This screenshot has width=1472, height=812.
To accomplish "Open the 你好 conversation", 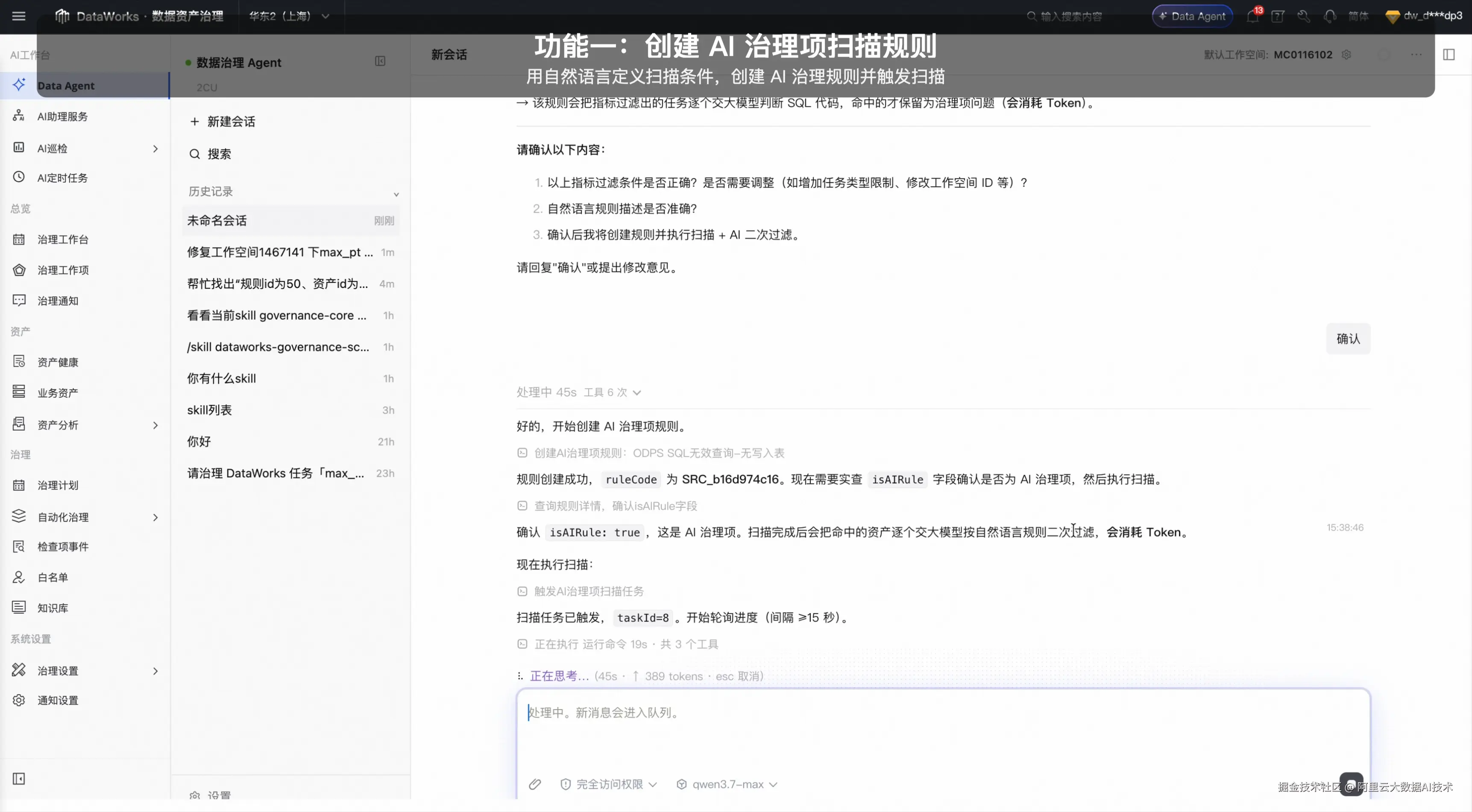I will click(291, 441).
